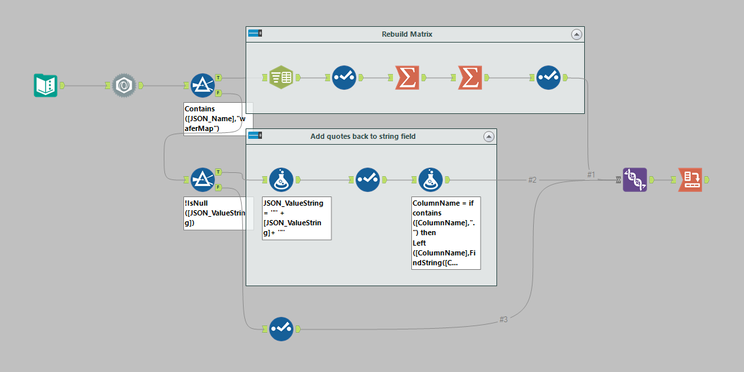The image size is (744, 372).
Task: Click the T anchor of the Contains filter
Action: (217, 77)
